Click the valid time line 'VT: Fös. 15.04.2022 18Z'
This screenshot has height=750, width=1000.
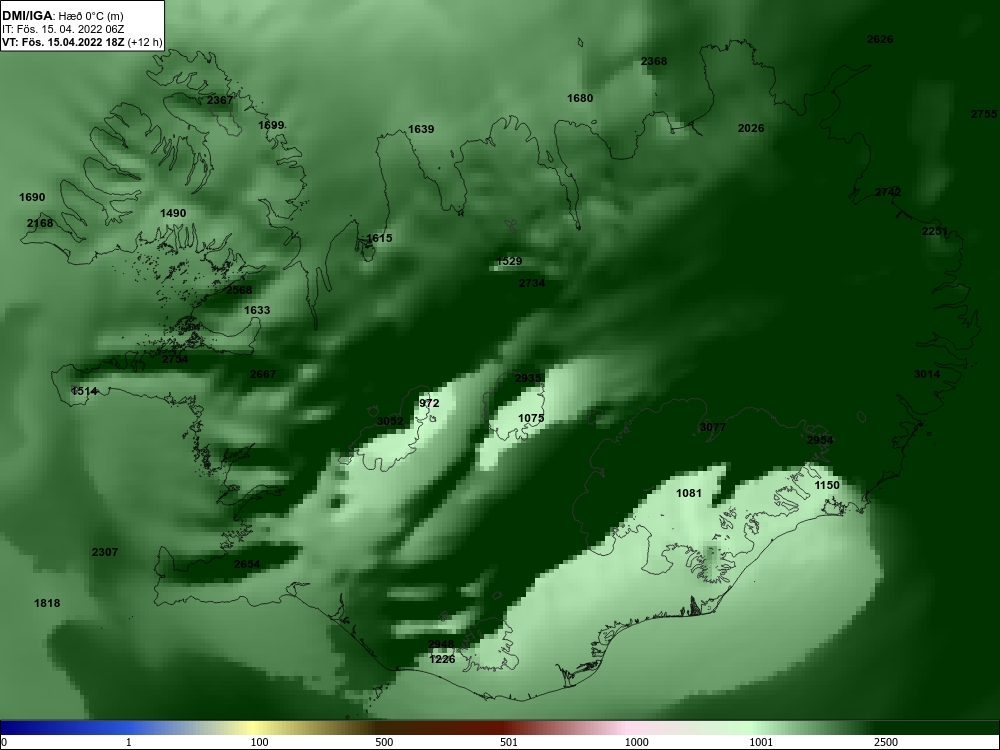(x=64, y=43)
